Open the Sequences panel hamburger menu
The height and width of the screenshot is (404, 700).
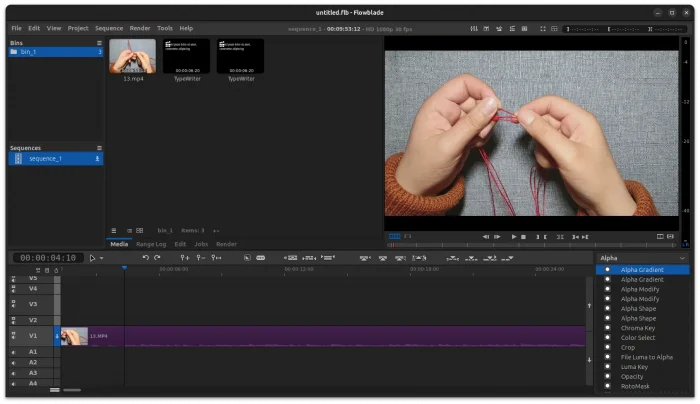pyautogui.click(x=99, y=148)
